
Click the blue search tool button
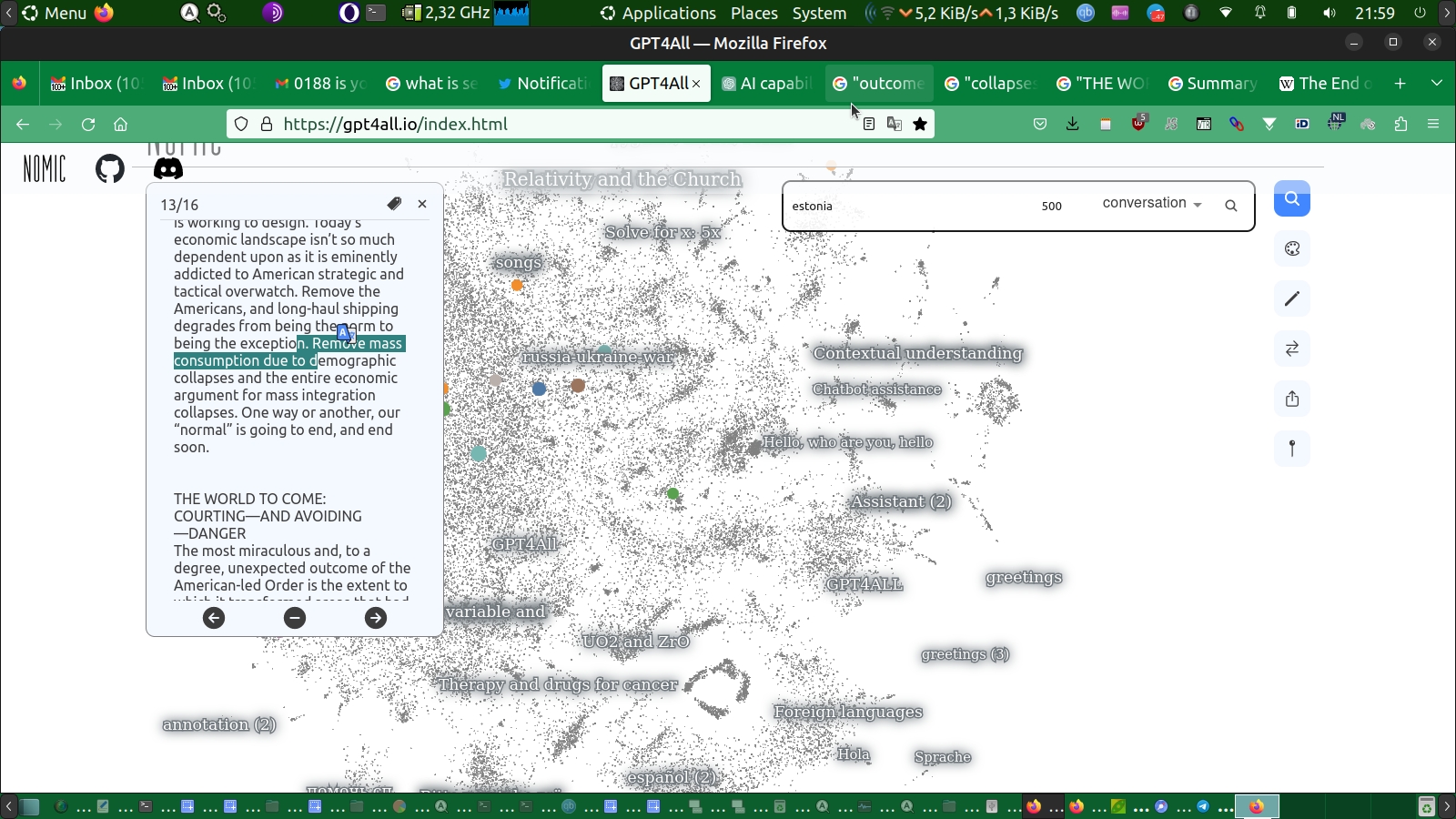pos(1292,198)
